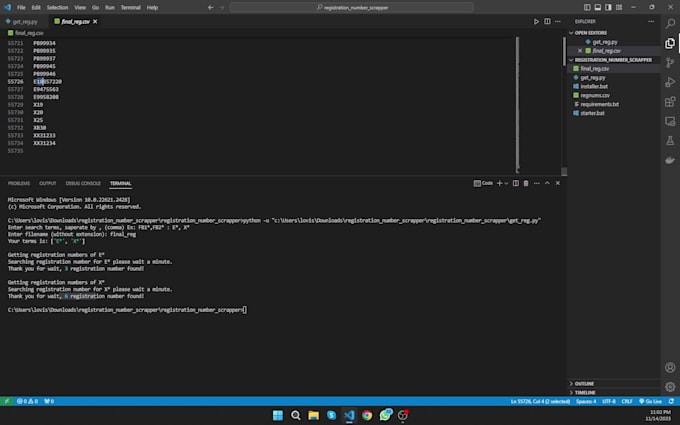Open Explorer Views and More Actions
This screenshot has width=680, height=425.
[651, 21]
